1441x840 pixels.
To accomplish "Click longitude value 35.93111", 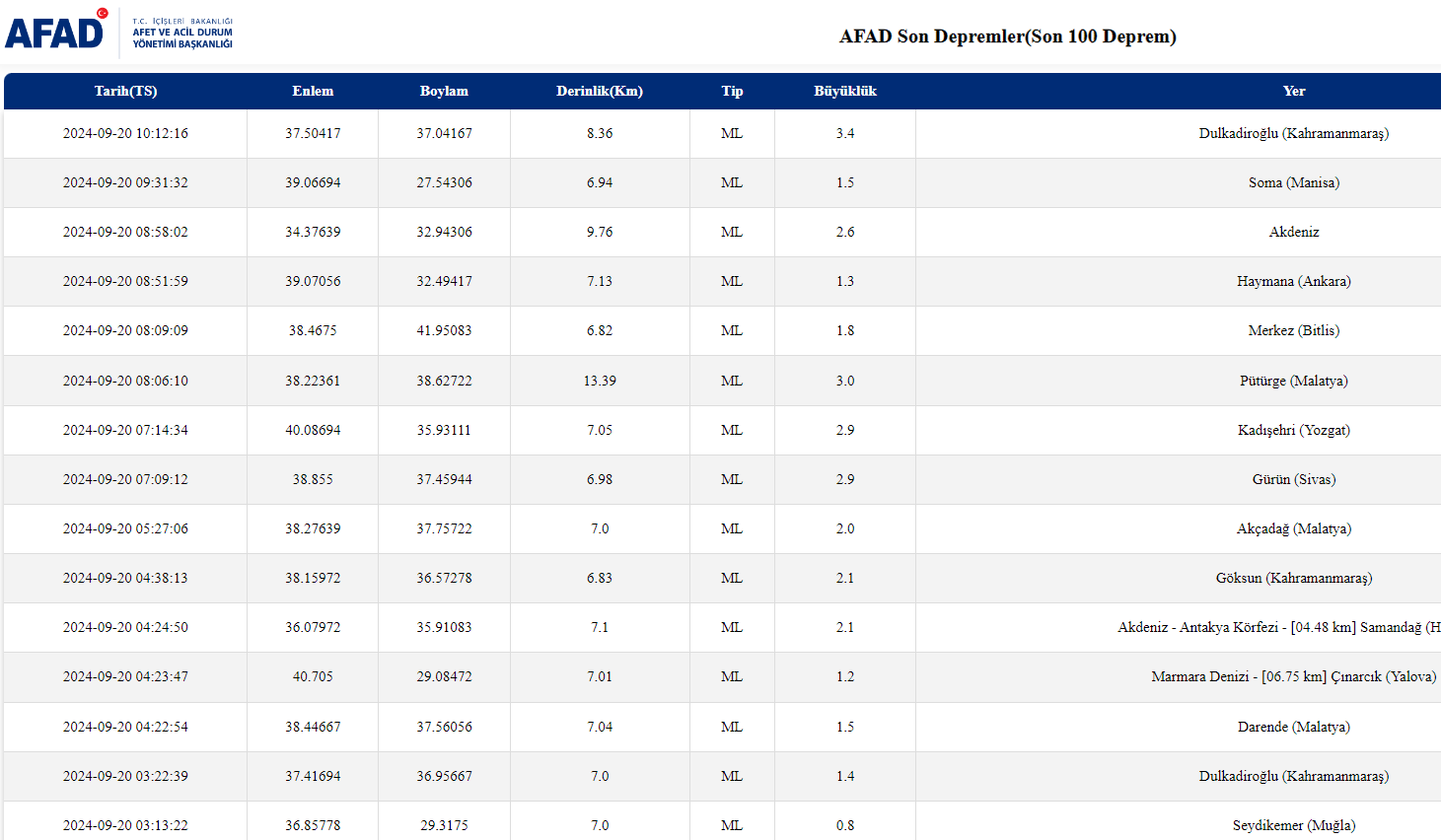I will [444, 430].
